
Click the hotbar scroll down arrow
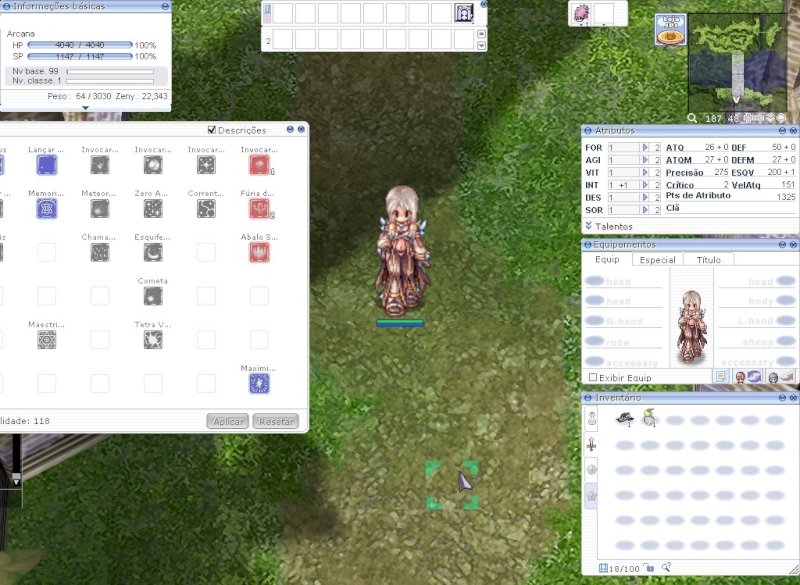[x=481, y=45]
